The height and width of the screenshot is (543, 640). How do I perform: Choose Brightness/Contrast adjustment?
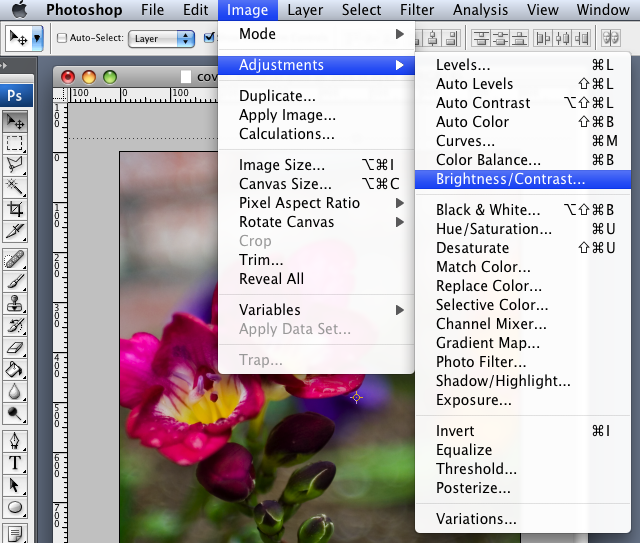(522, 179)
